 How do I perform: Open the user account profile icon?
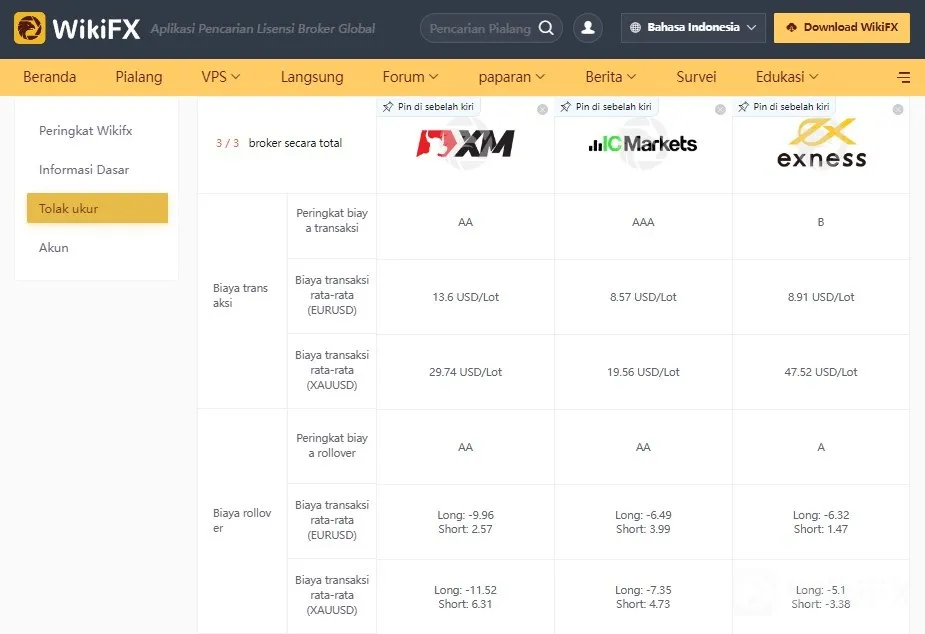pyautogui.click(x=588, y=28)
